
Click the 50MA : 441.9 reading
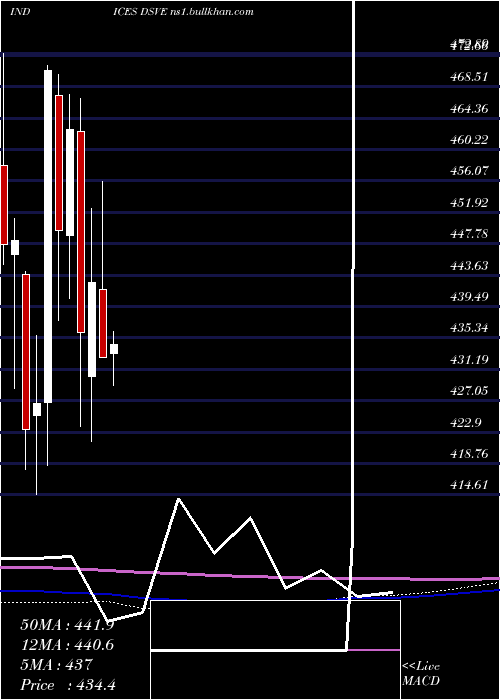click(x=67, y=625)
